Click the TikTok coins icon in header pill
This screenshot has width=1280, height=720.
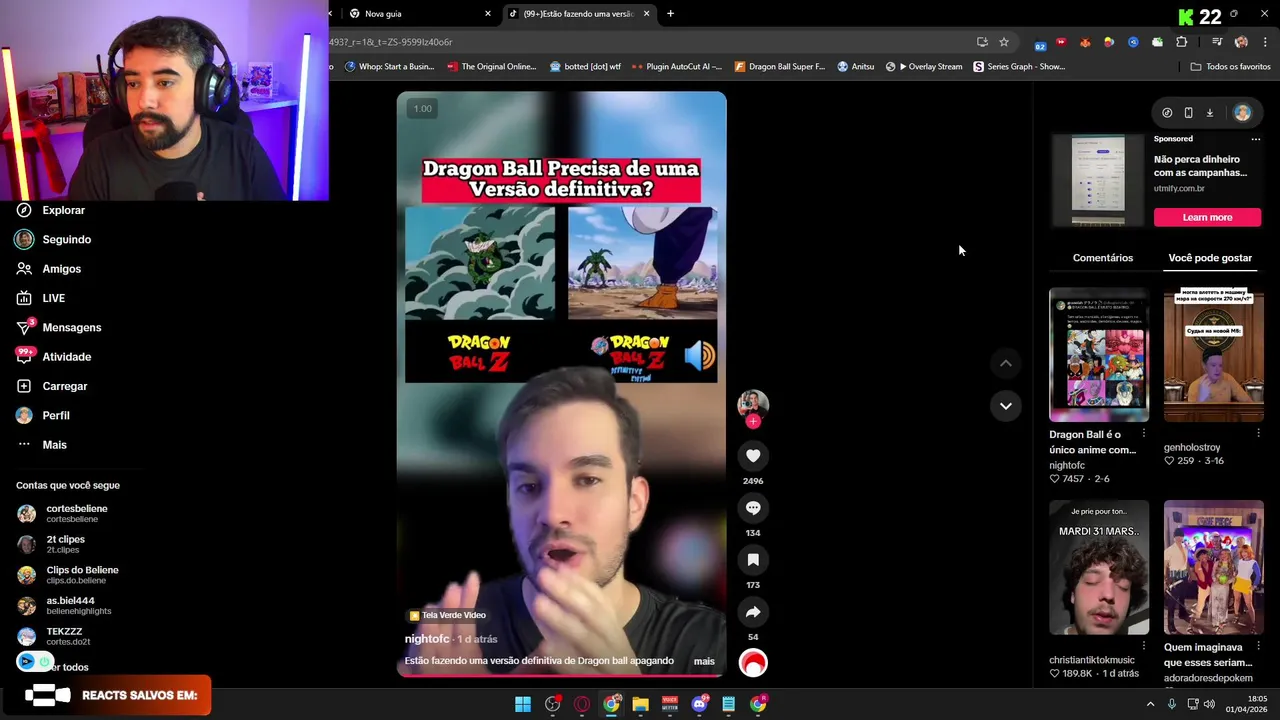click(1167, 113)
